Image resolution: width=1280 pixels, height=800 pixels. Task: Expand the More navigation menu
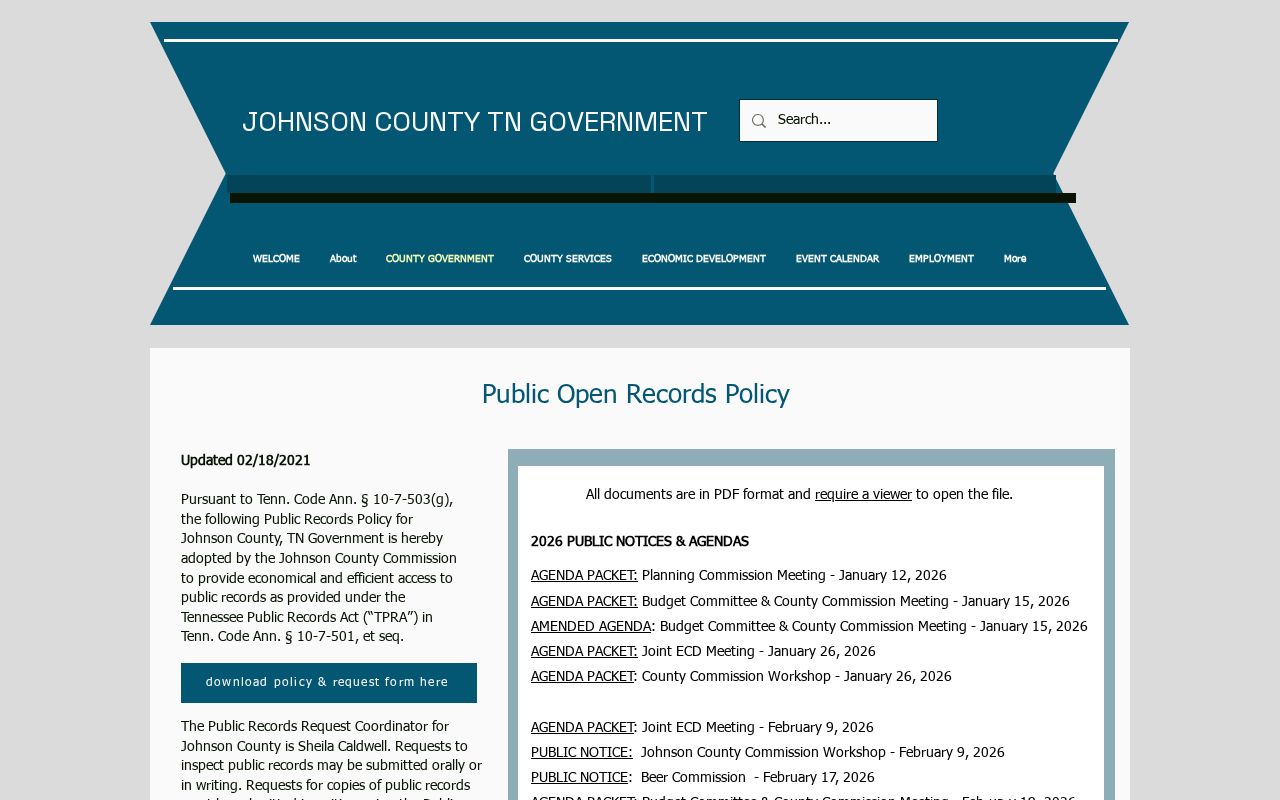click(x=1015, y=259)
